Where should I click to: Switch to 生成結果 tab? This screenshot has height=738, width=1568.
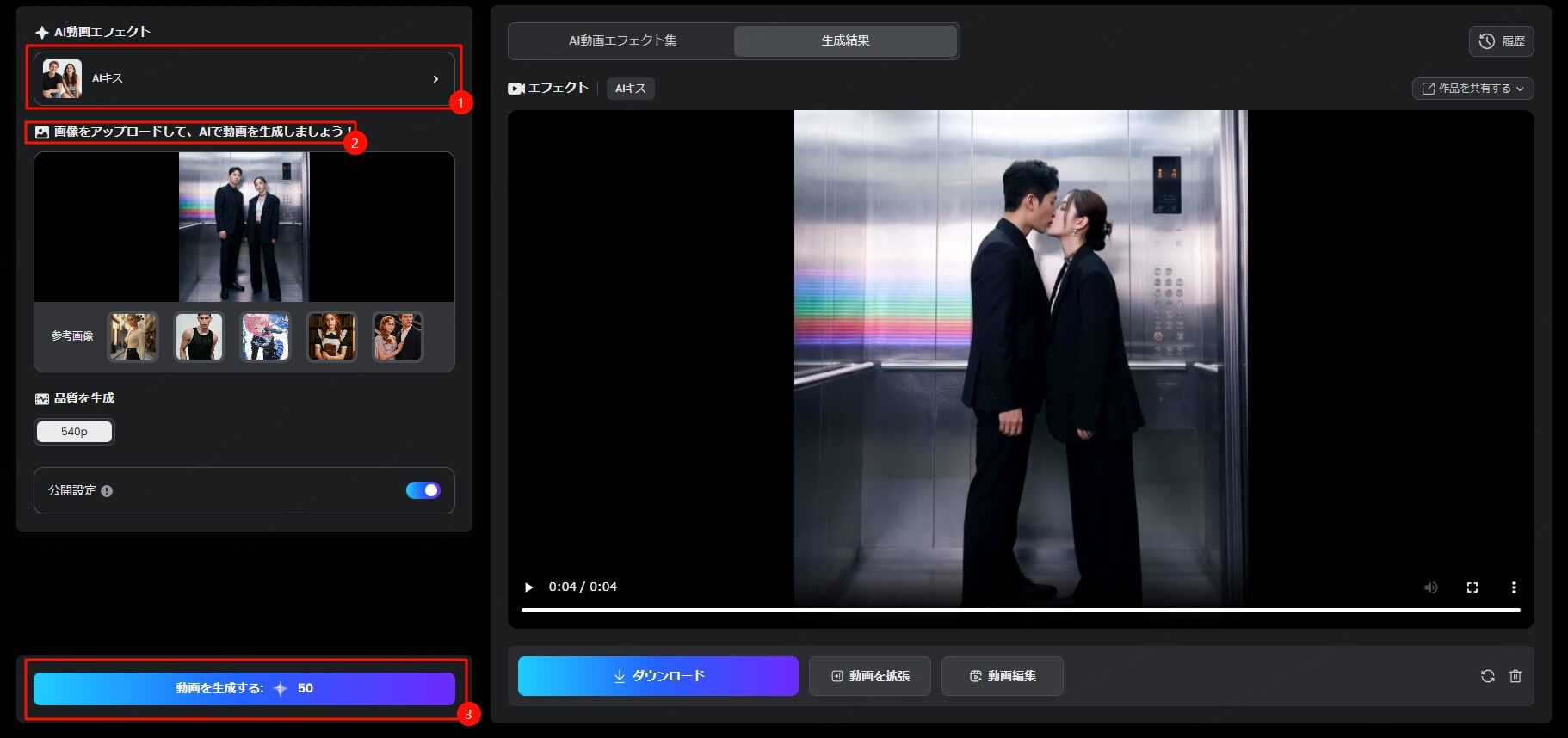pos(845,40)
